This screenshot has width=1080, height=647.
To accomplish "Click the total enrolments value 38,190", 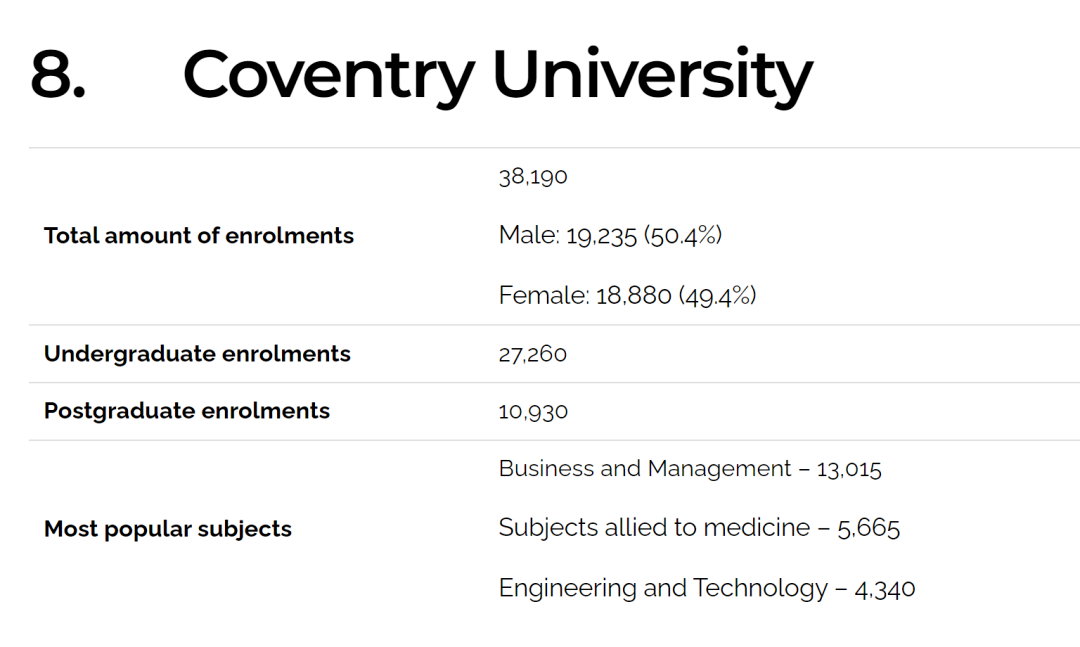I will pyautogui.click(x=533, y=176).
